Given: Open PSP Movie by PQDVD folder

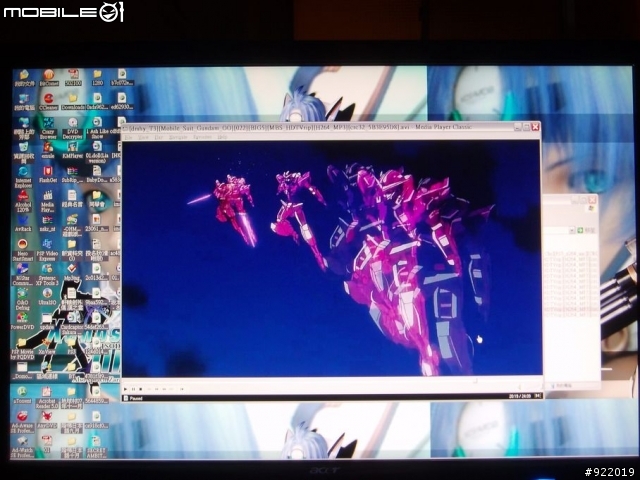Looking at the screenshot, I should [22, 349].
